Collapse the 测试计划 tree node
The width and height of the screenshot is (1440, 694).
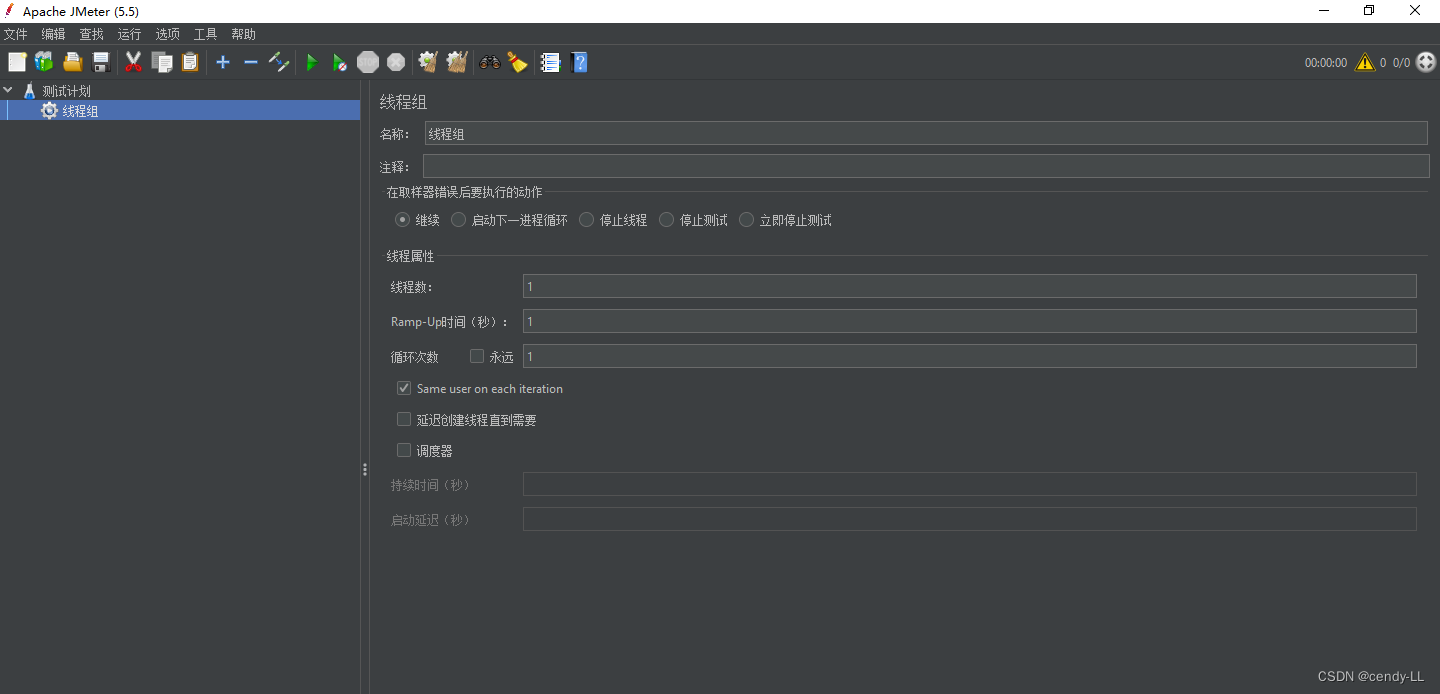coord(8,89)
